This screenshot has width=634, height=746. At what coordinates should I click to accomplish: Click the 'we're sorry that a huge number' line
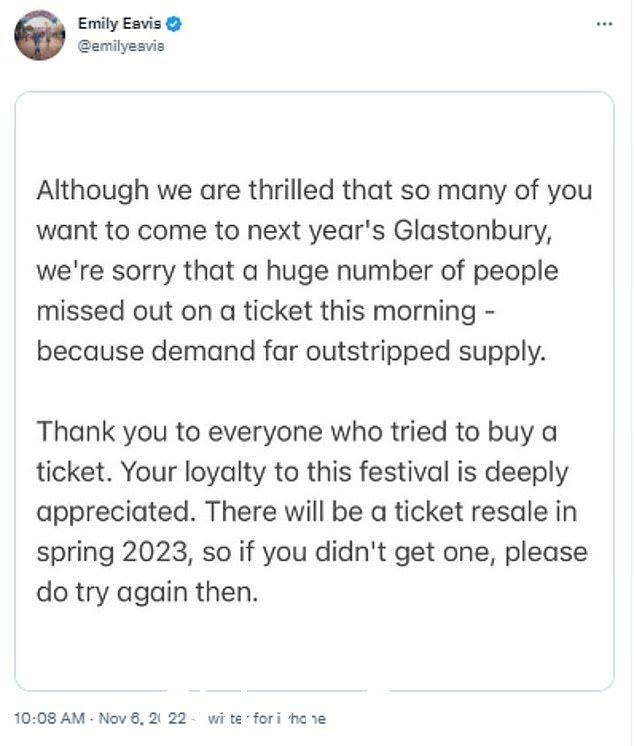tap(297, 271)
